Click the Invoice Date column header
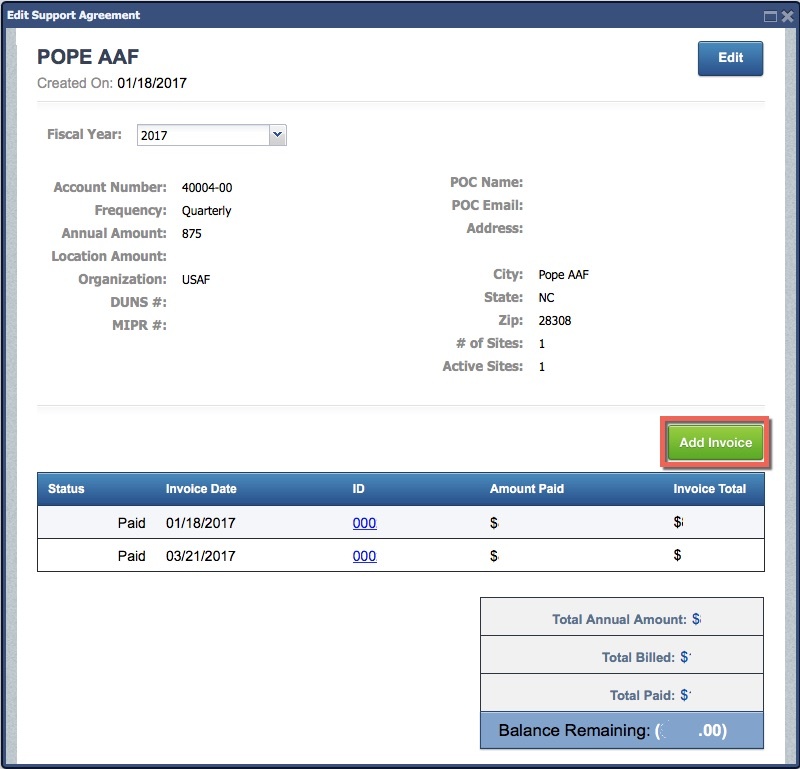Screen dimensions: 800x769 click(x=201, y=489)
